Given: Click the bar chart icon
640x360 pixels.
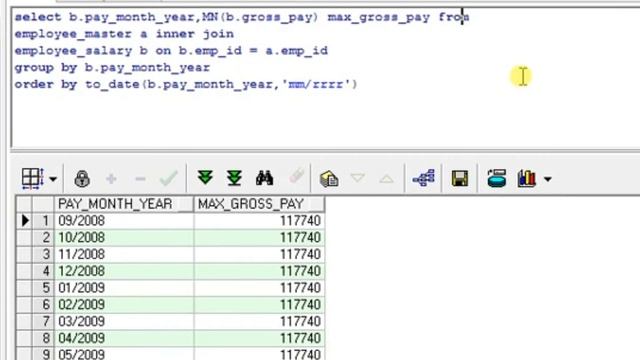Looking at the screenshot, I should (527, 178).
